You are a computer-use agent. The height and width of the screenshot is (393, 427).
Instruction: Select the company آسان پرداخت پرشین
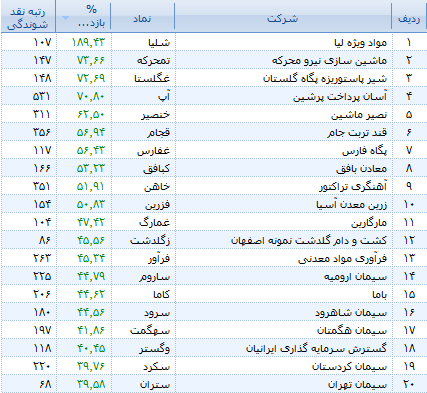click(340, 97)
